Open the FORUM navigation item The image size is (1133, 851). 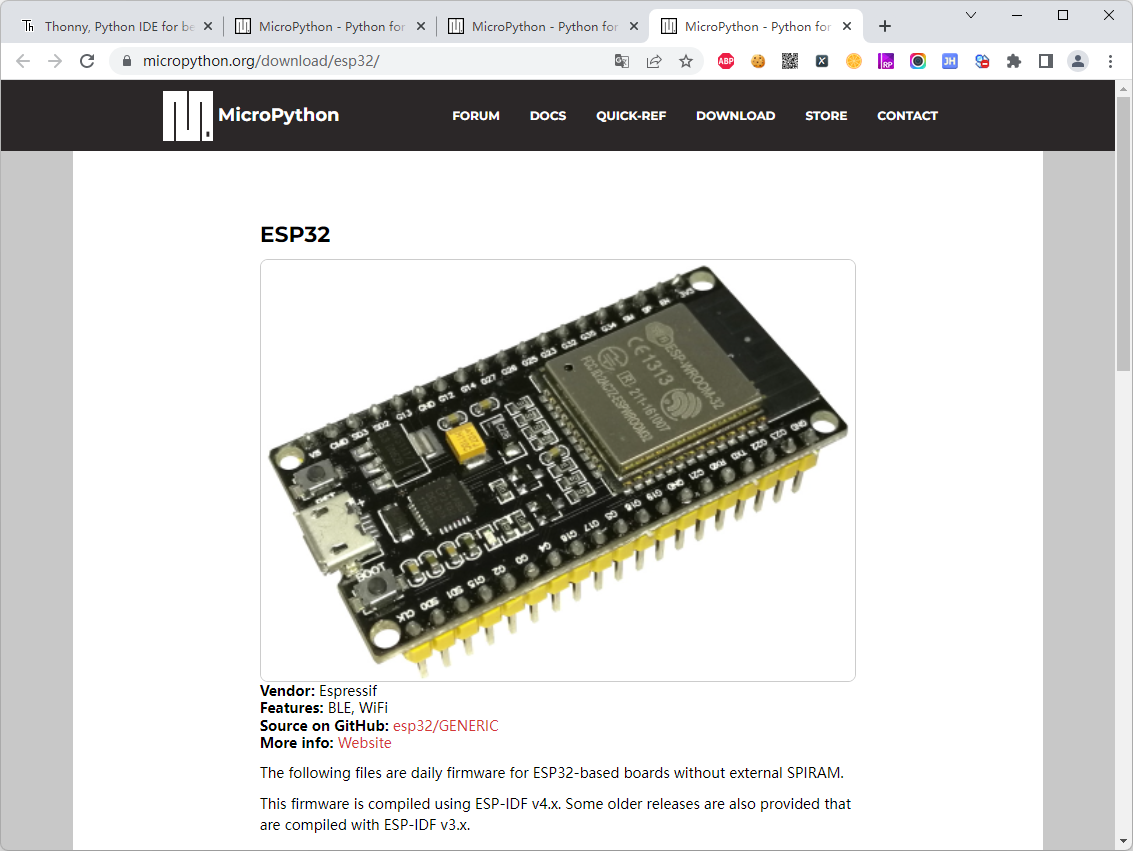coord(475,115)
